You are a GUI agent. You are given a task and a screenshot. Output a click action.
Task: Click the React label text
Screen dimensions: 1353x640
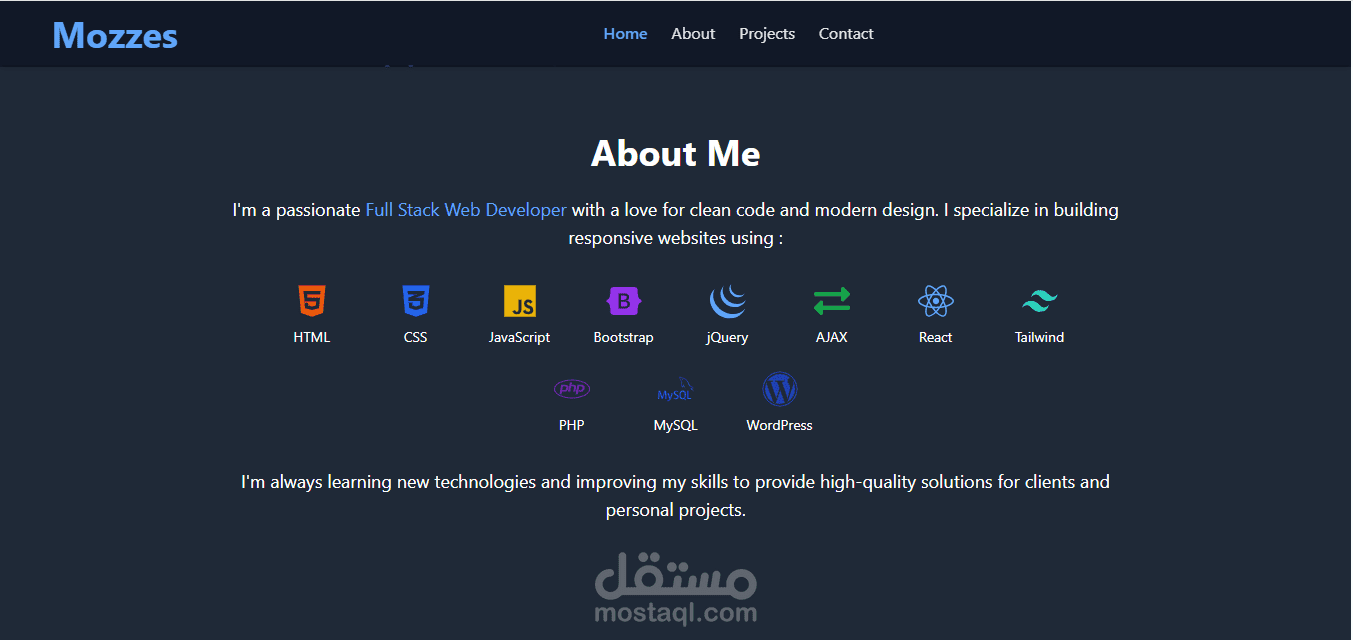click(936, 337)
